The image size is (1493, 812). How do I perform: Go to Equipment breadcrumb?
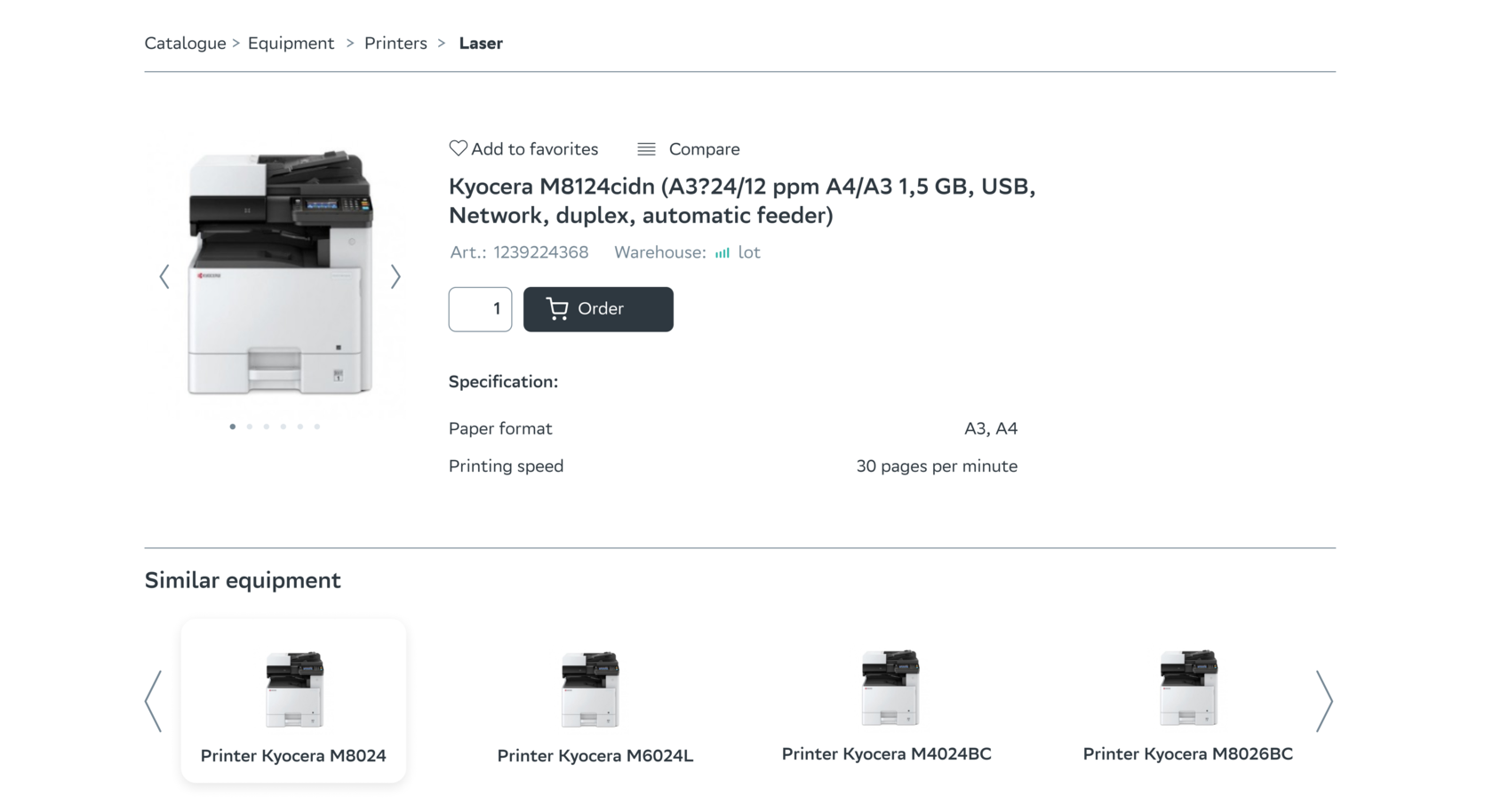[291, 44]
